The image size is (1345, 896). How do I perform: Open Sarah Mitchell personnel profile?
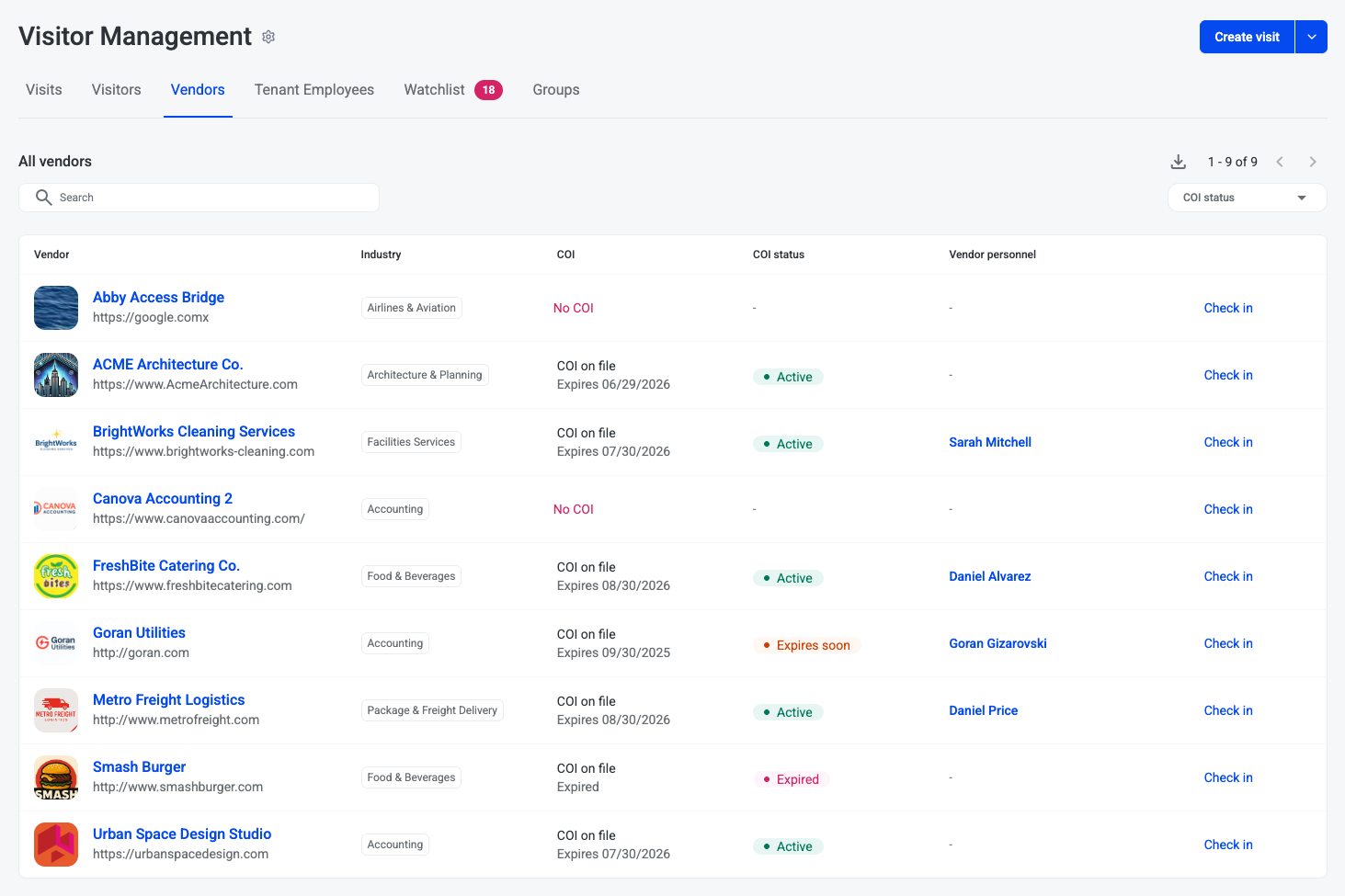[x=989, y=442]
